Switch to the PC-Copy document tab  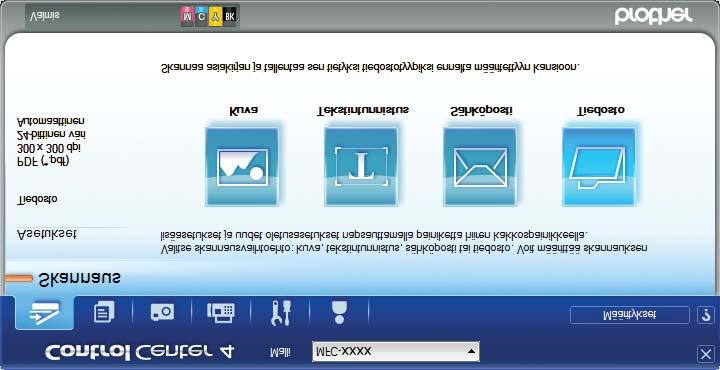coord(104,313)
